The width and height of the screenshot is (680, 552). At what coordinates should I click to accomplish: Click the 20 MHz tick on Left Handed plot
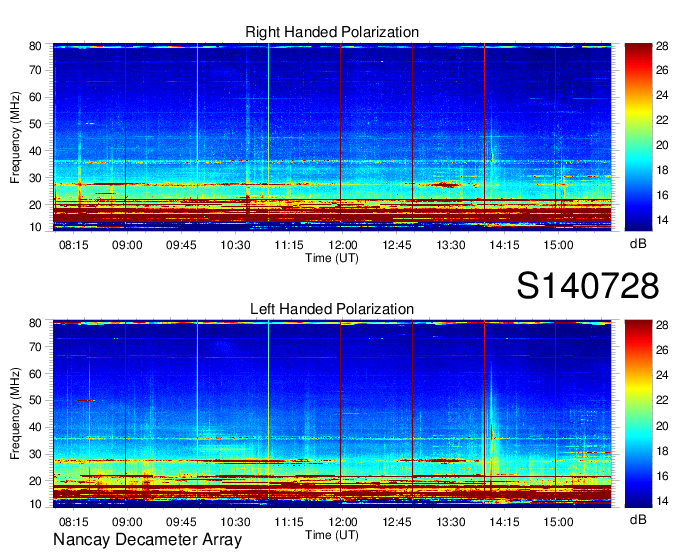pos(35,481)
